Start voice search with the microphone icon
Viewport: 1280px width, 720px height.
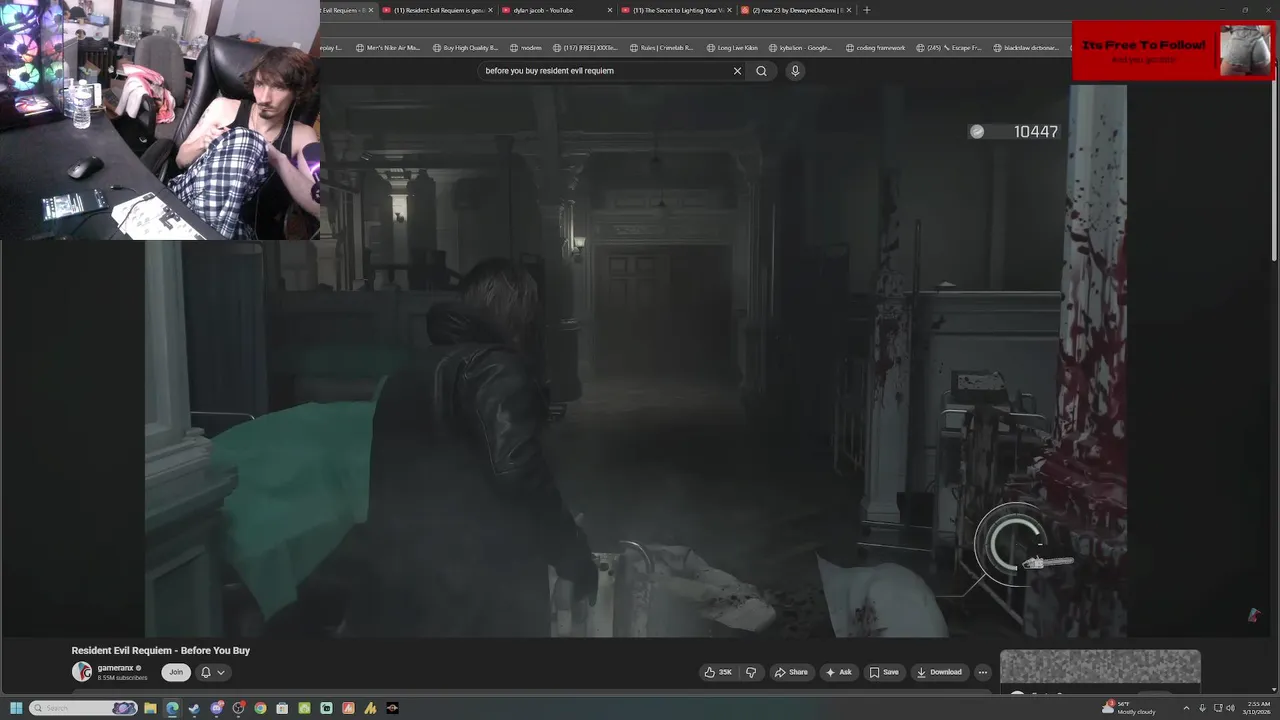click(x=795, y=71)
